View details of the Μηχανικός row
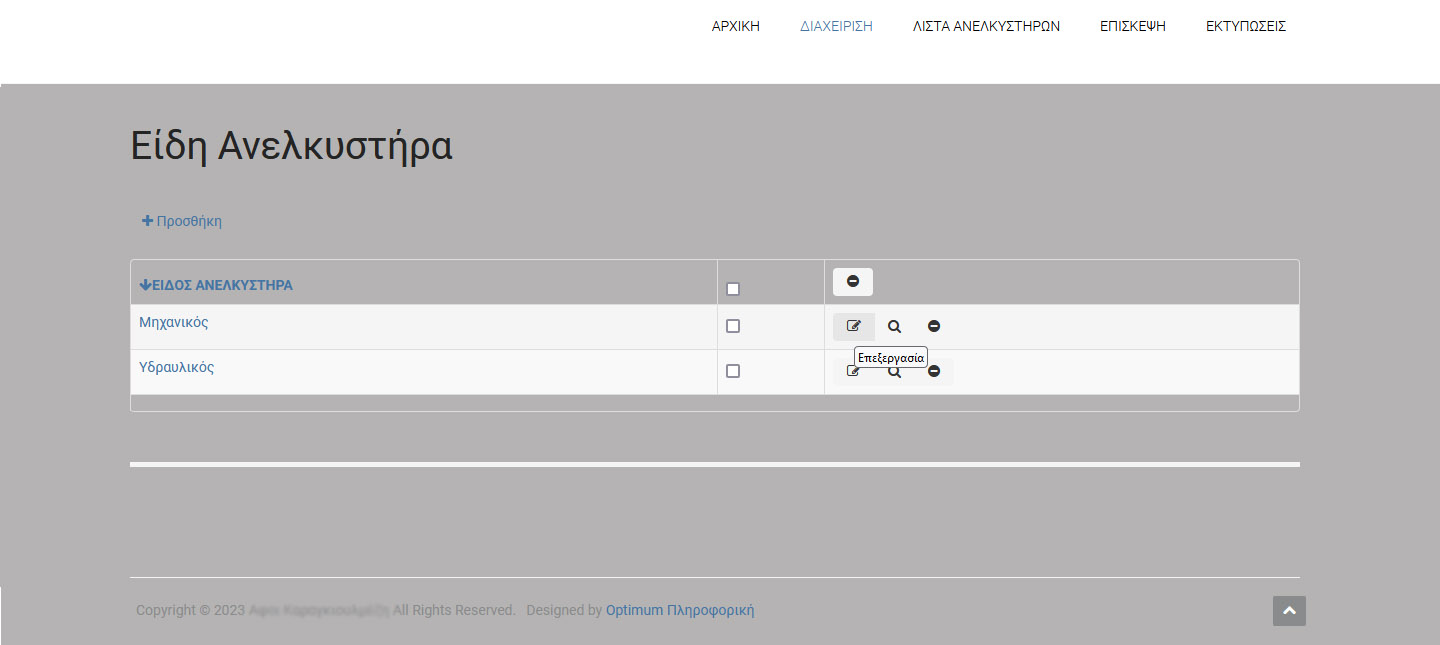1440x645 pixels. tap(894, 326)
